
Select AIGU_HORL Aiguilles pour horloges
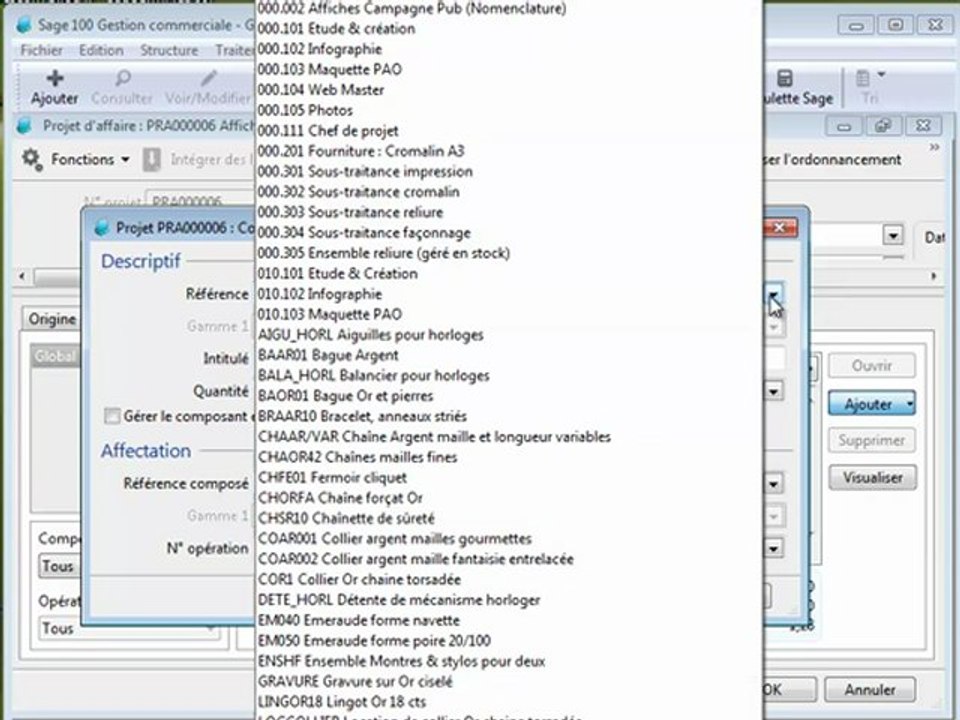tap(370, 335)
